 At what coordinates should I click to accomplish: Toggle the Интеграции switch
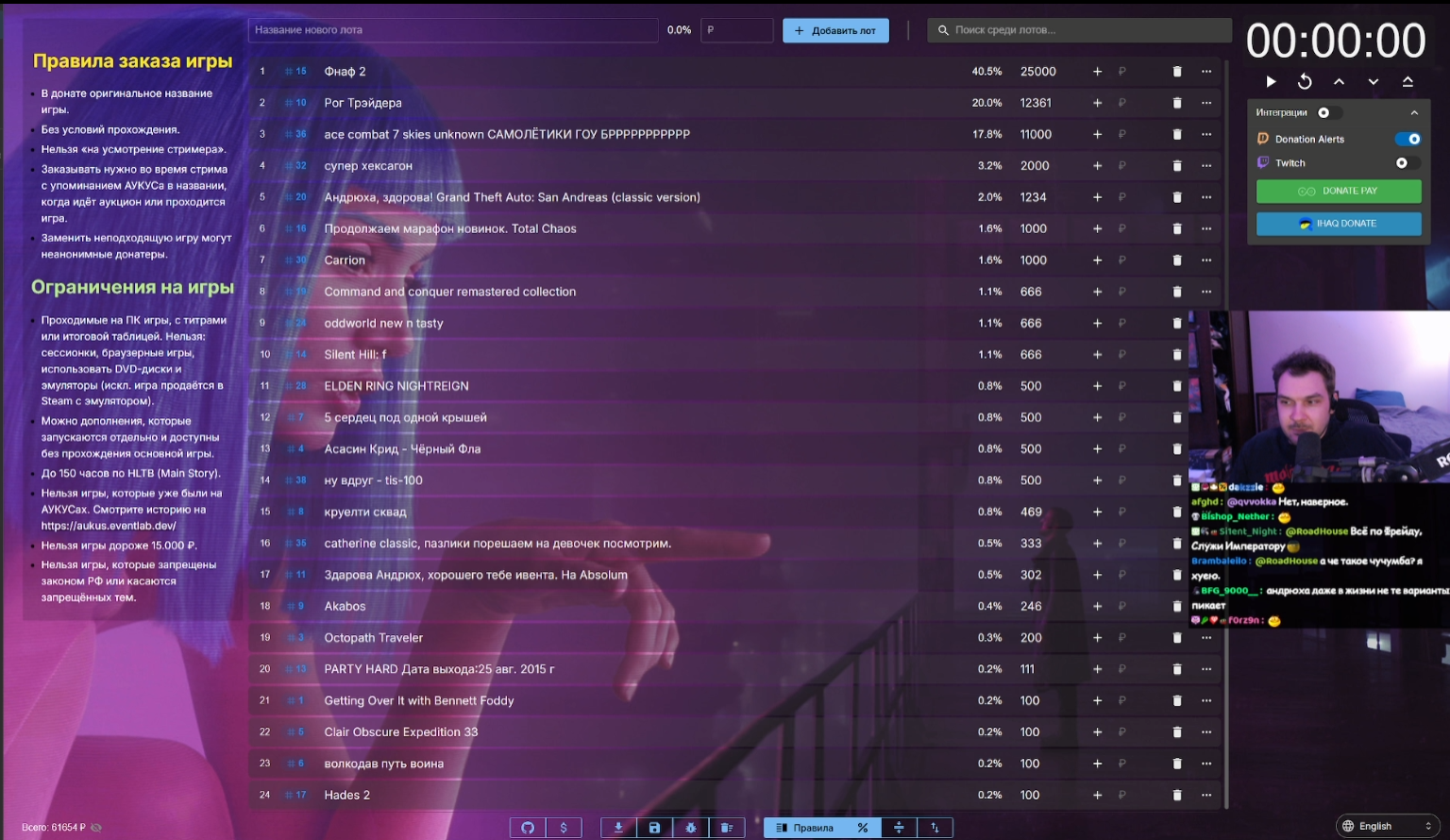(x=1328, y=112)
